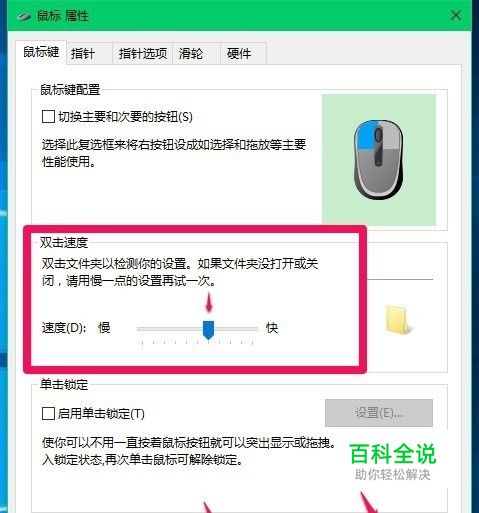Close the 鼠标 属性 dialog
This screenshot has height=513, width=479.
456,15
